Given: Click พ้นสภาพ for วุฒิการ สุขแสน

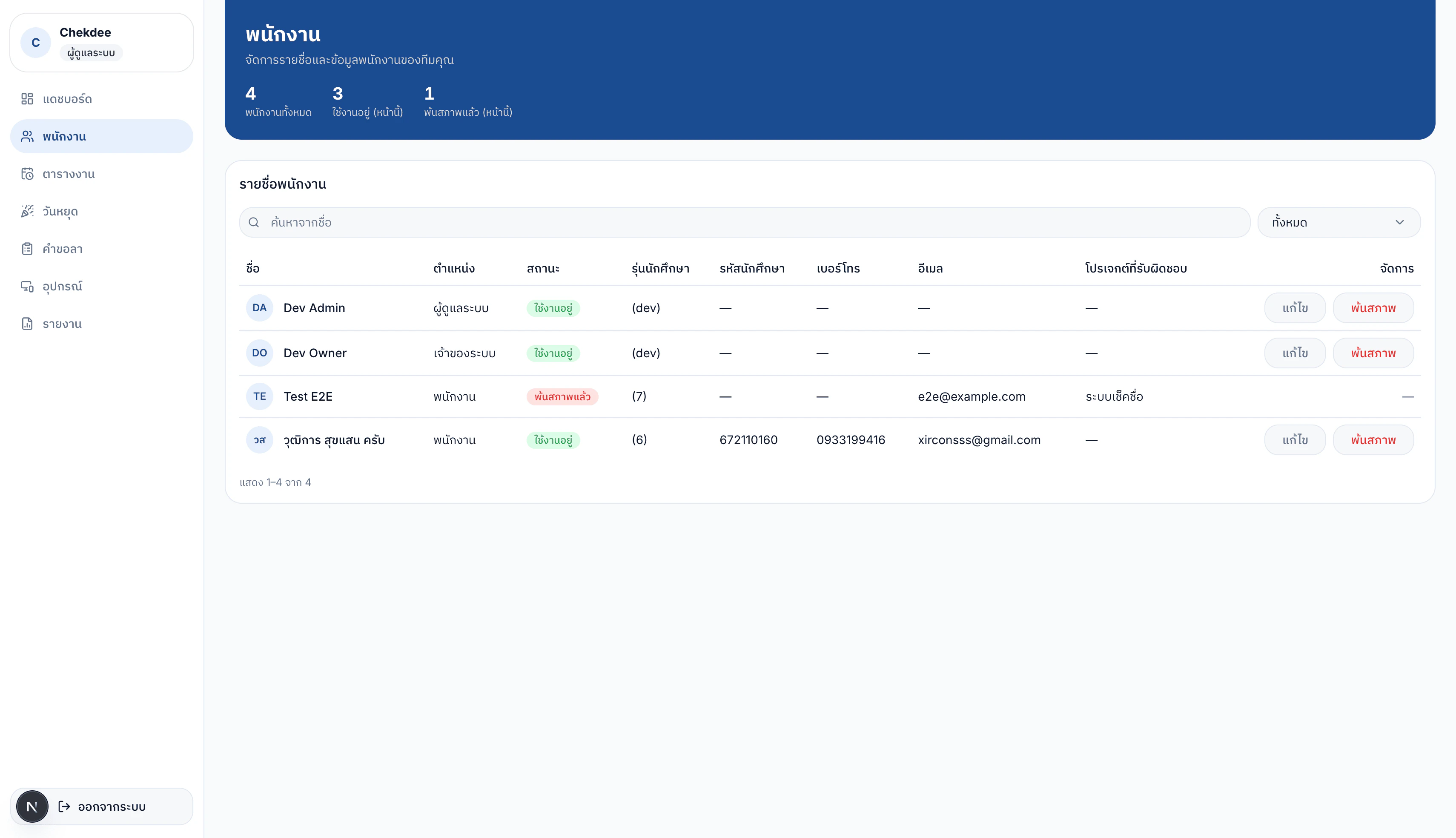Looking at the screenshot, I should tap(1373, 440).
